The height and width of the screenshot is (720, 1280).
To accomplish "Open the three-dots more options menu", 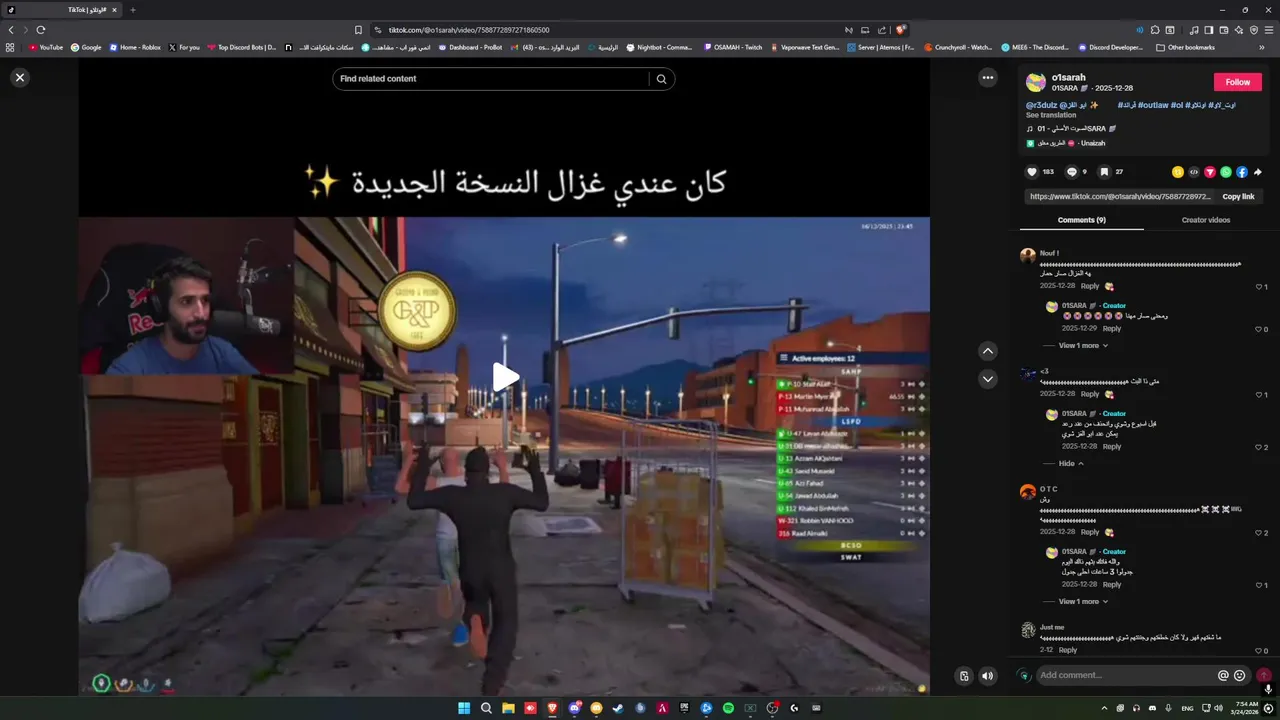I will (988, 77).
